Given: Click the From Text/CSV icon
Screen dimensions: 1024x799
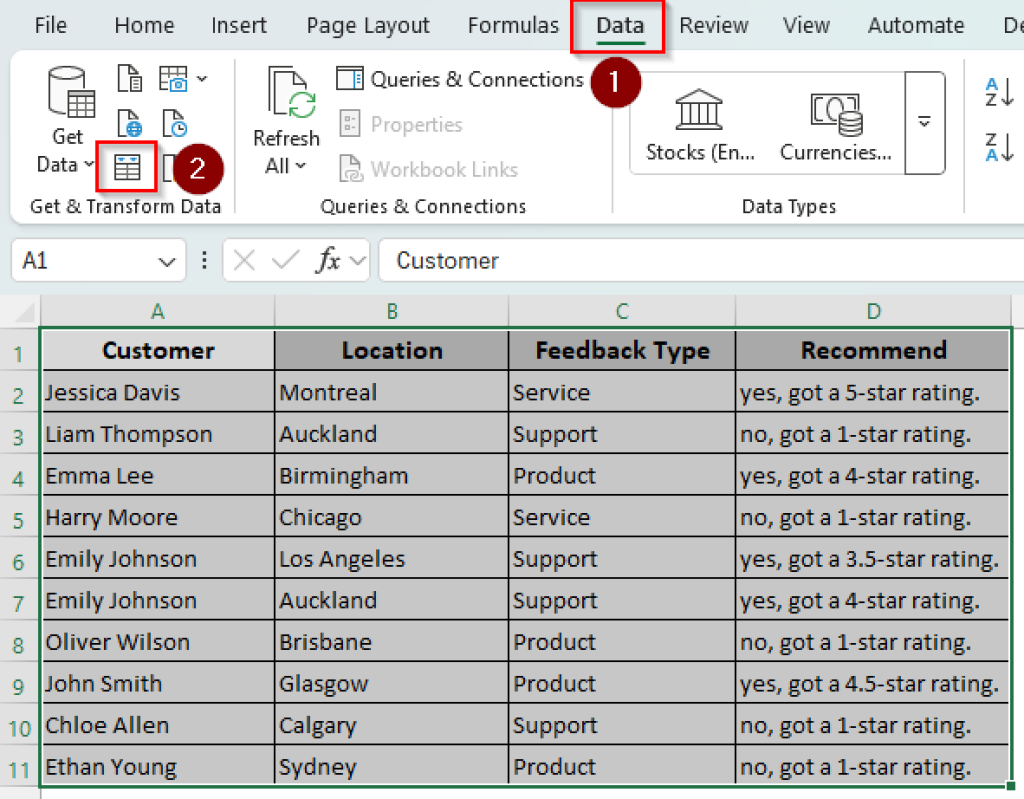Looking at the screenshot, I should pyautogui.click(x=128, y=78).
